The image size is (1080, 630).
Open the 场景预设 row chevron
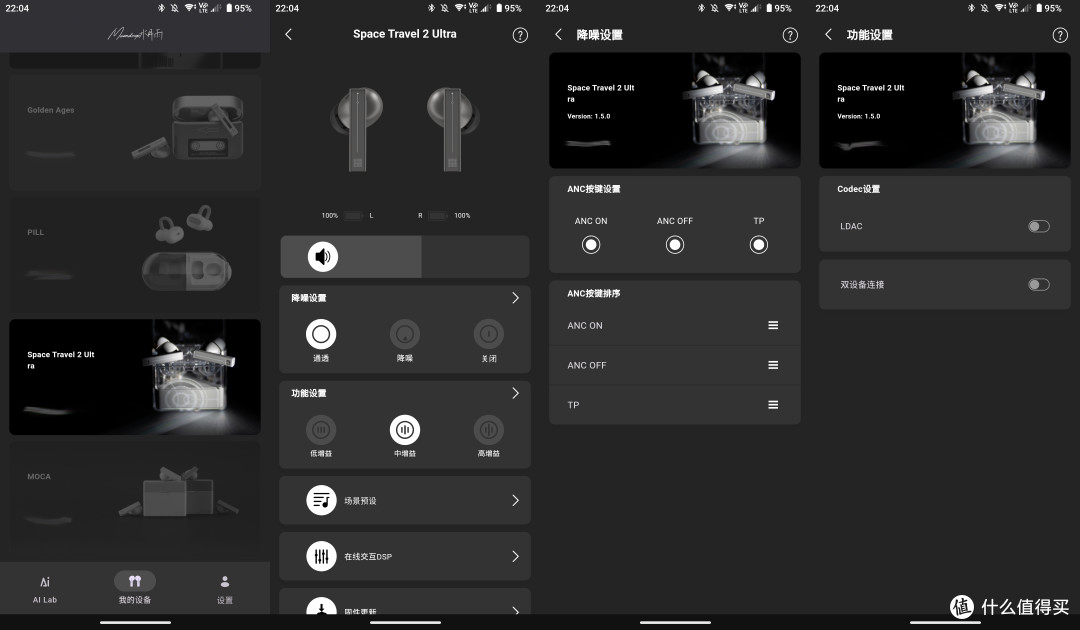point(515,501)
